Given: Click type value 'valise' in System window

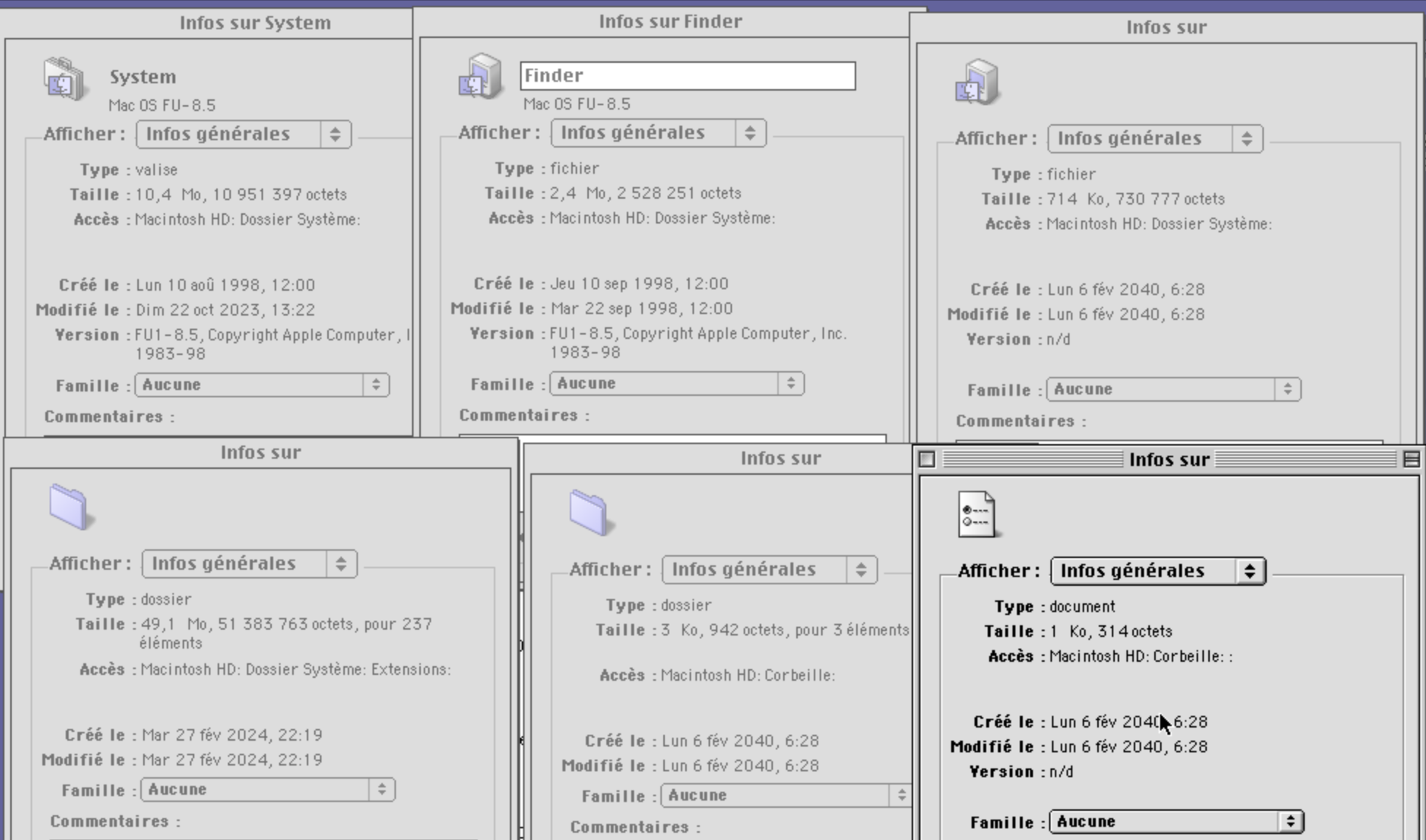Looking at the screenshot, I should [x=156, y=170].
